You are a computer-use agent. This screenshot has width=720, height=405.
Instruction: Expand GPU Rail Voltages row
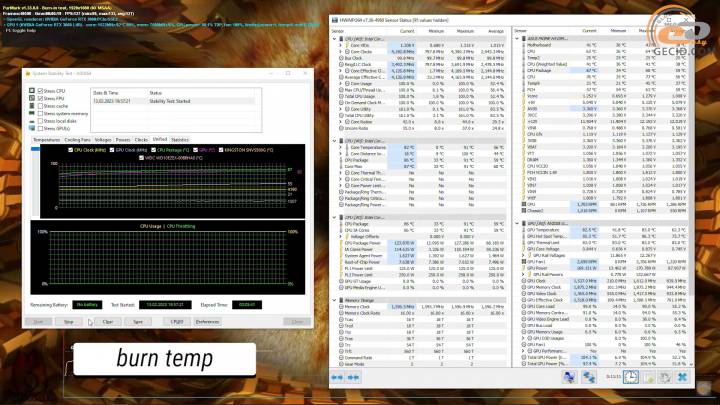click(x=523, y=255)
